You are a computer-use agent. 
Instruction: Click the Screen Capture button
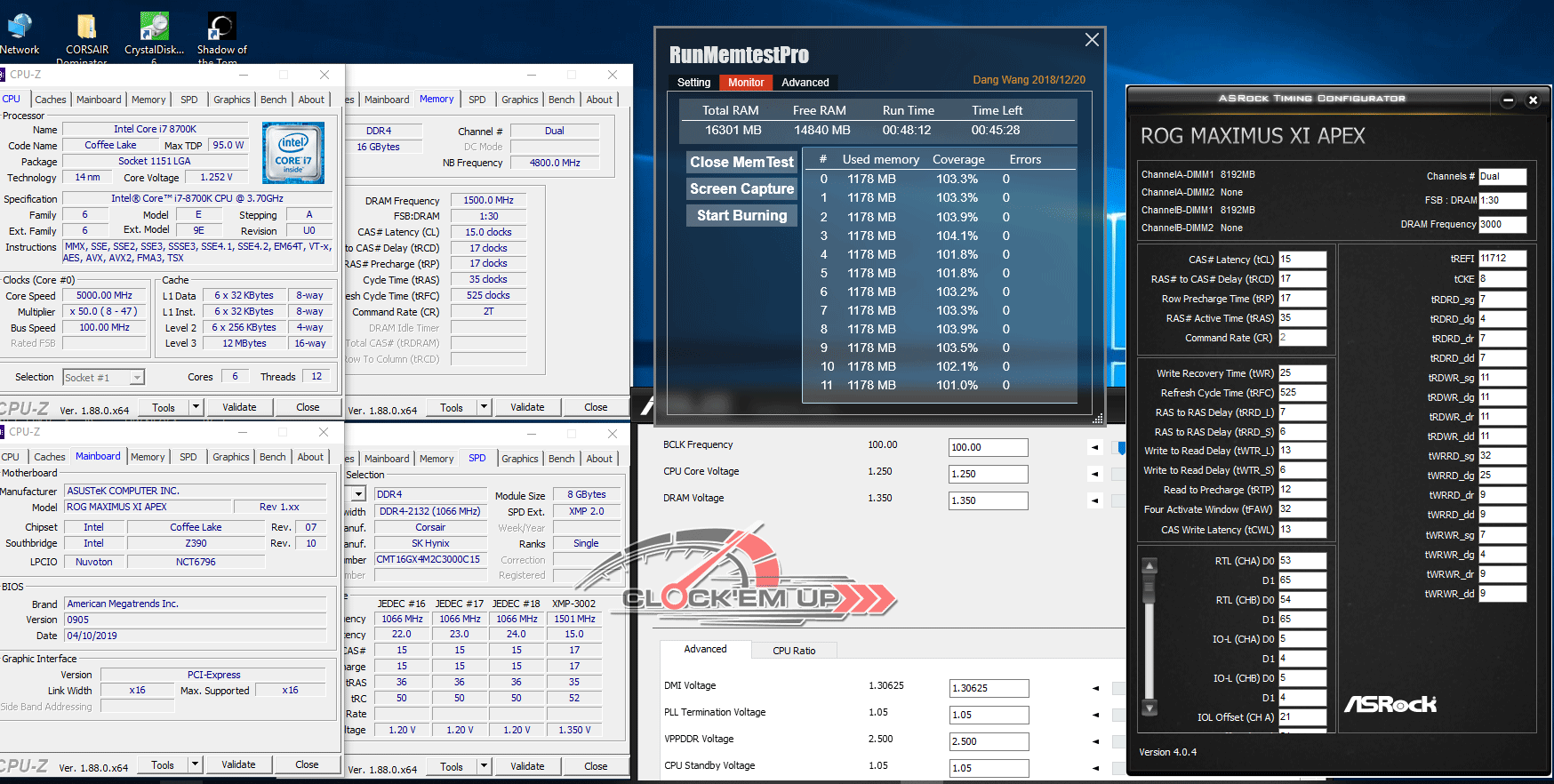click(742, 189)
